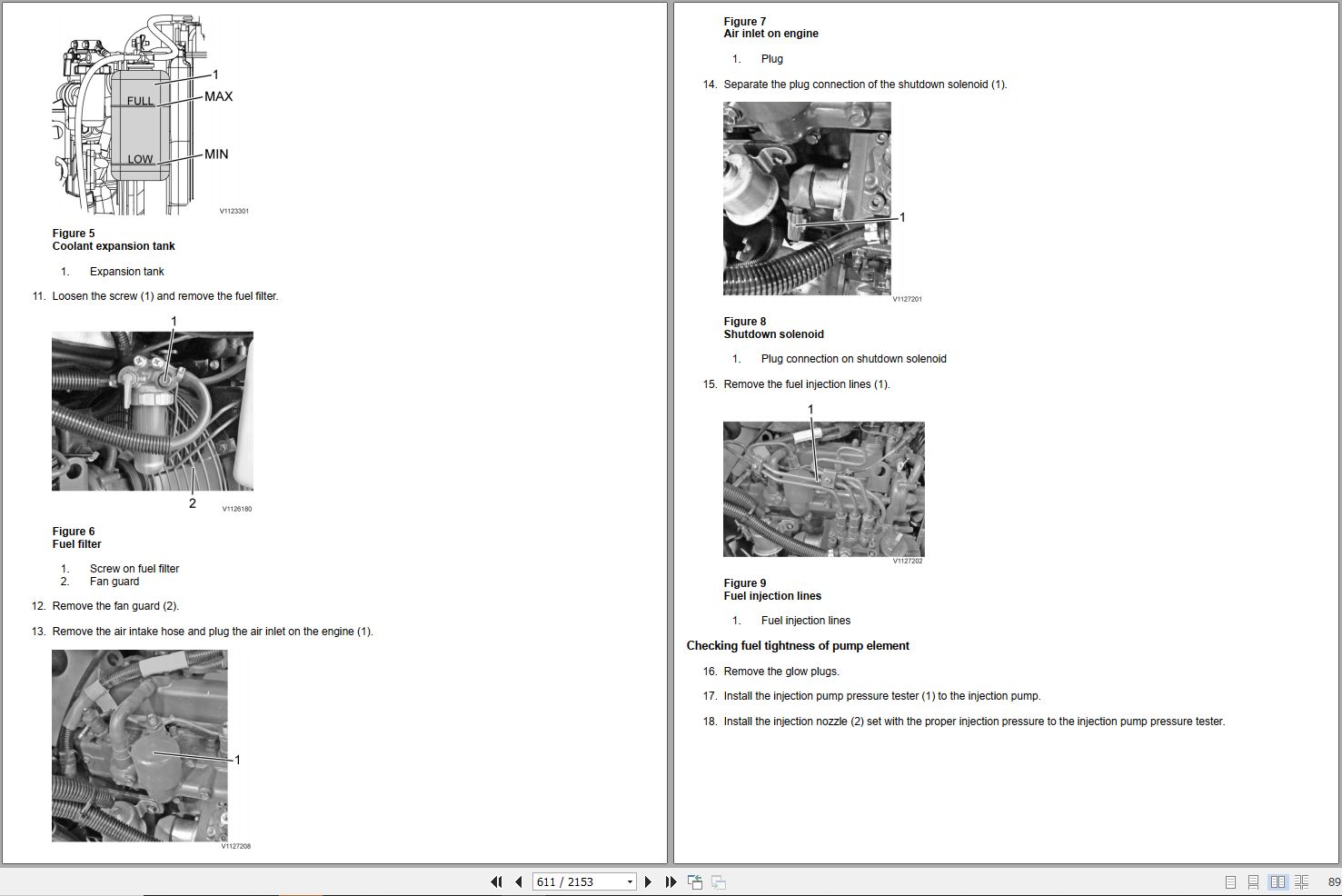Go to the next page
1342x896 pixels.
648,881
